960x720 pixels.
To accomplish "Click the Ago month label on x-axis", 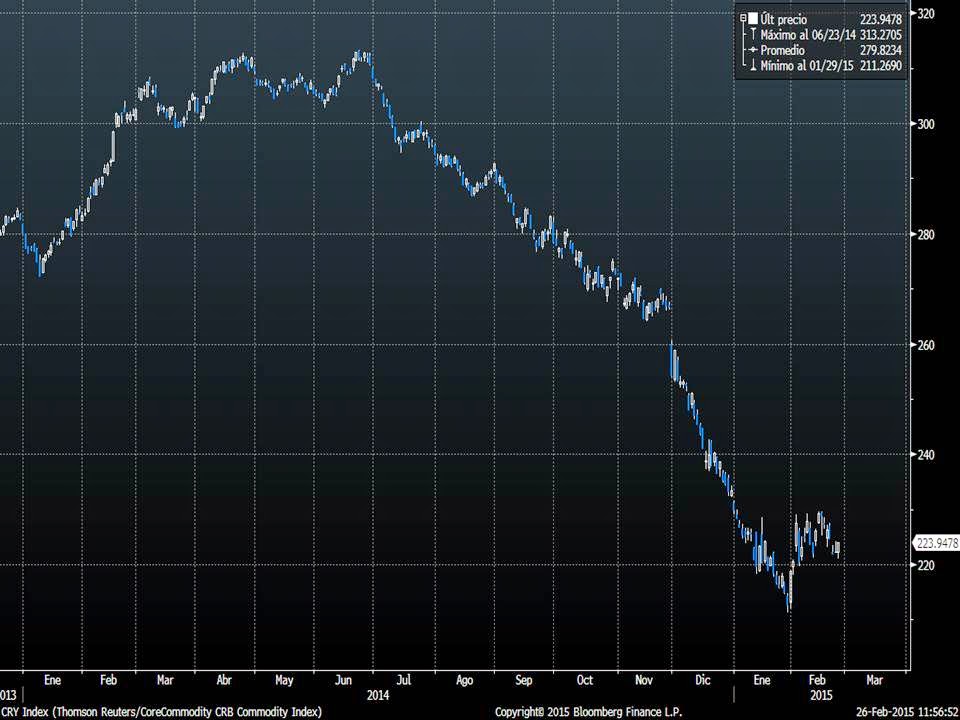I will click(x=465, y=680).
